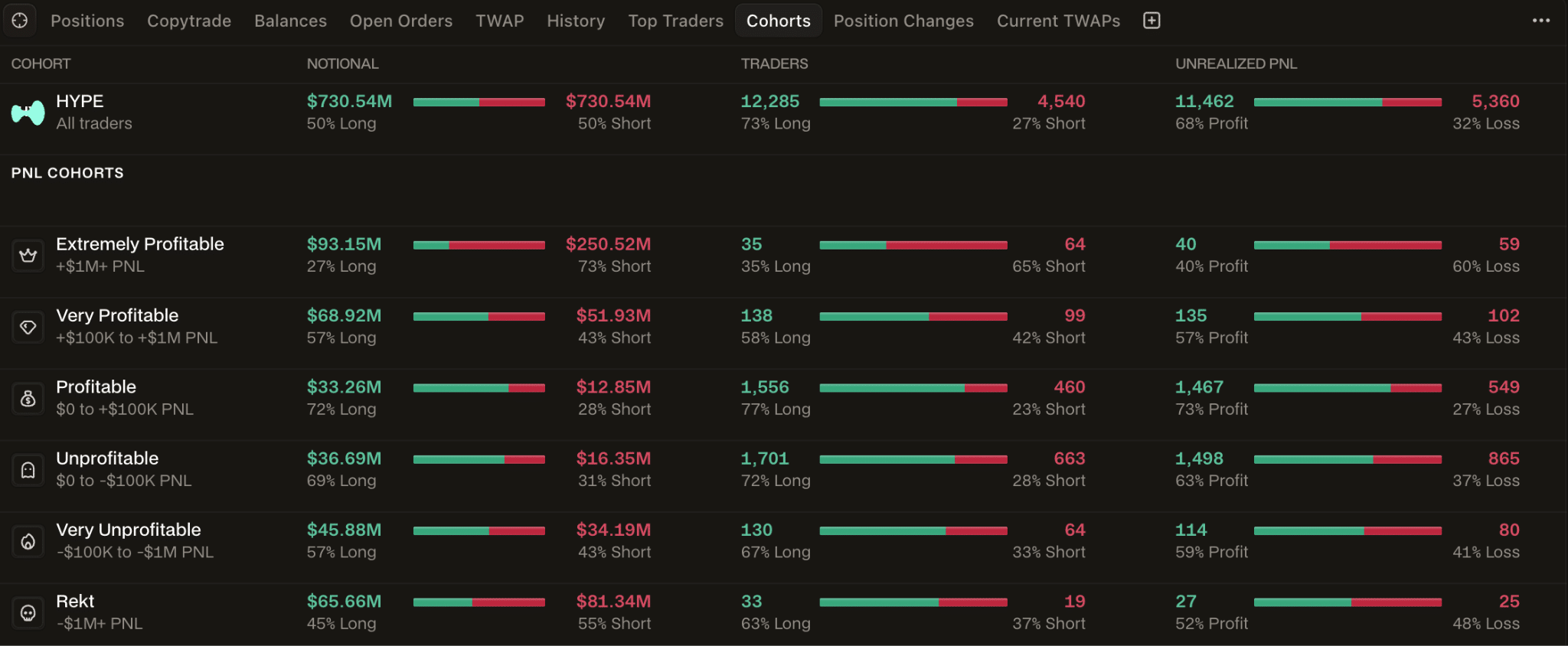The height and width of the screenshot is (646, 1568).
Task: Click the TRADERS column header
Action: click(774, 64)
